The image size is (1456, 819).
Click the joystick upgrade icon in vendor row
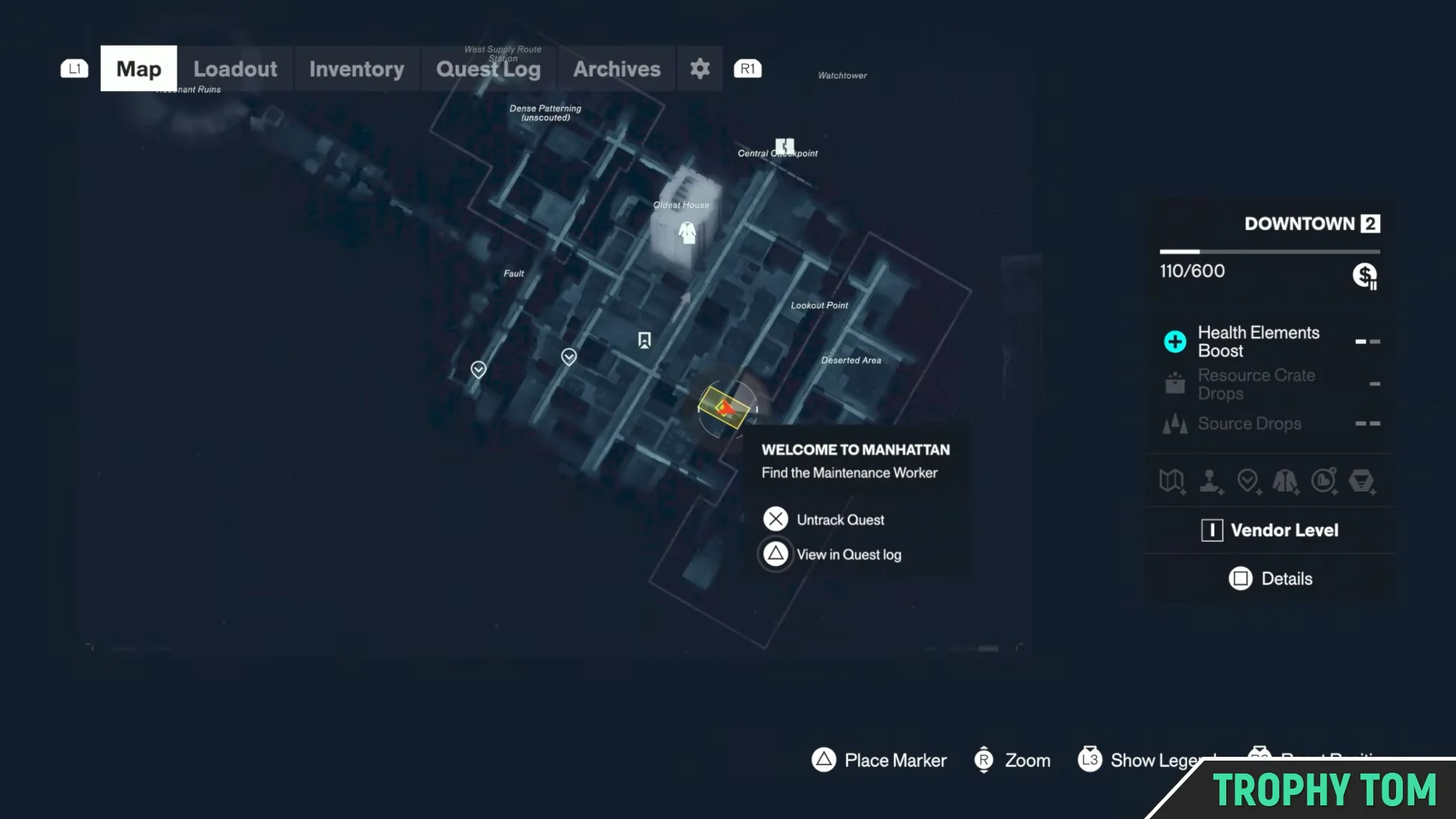tap(1210, 481)
